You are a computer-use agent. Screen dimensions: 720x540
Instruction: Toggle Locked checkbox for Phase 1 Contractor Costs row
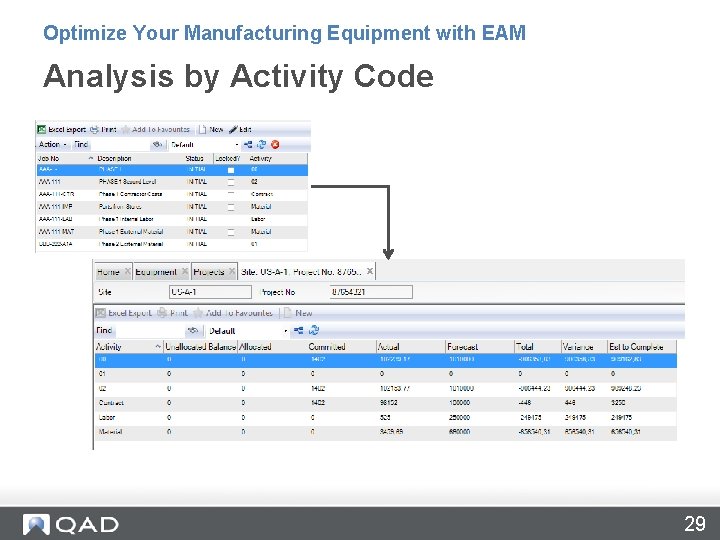tap(231, 194)
